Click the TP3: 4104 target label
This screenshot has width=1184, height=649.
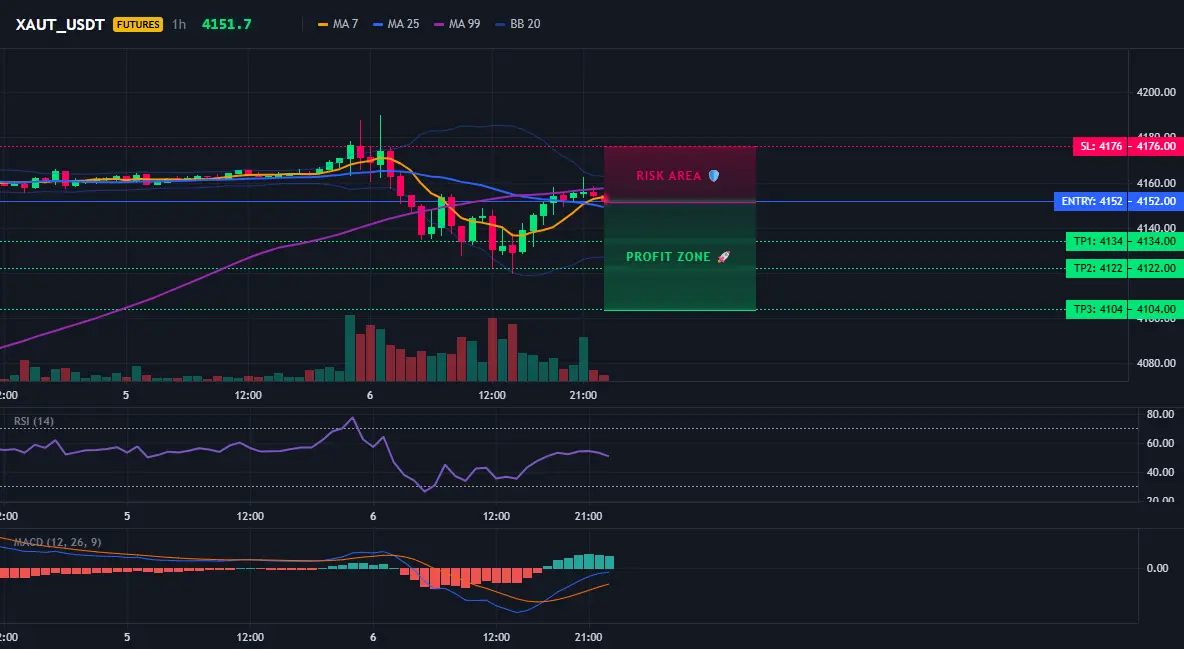pos(1098,309)
